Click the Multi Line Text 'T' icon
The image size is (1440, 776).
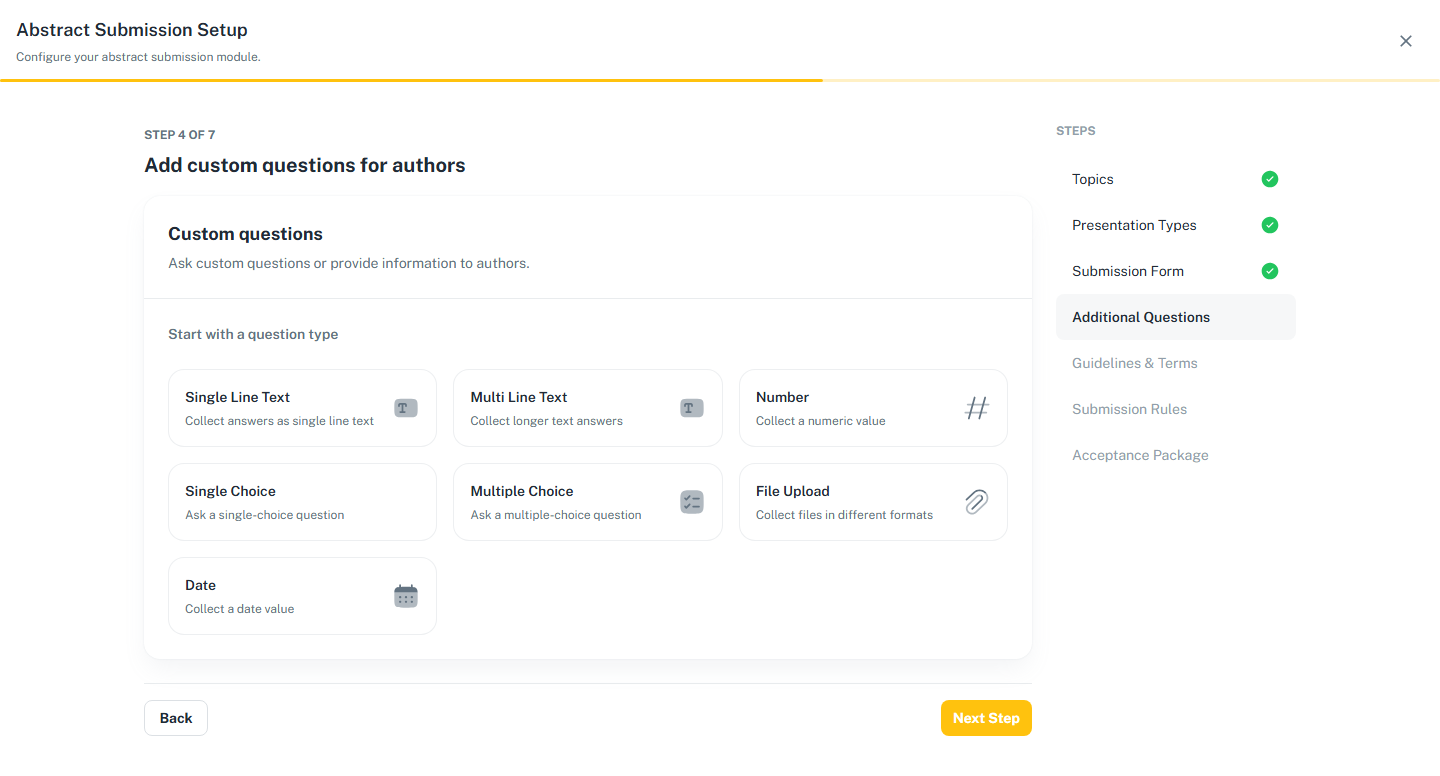(691, 408)
